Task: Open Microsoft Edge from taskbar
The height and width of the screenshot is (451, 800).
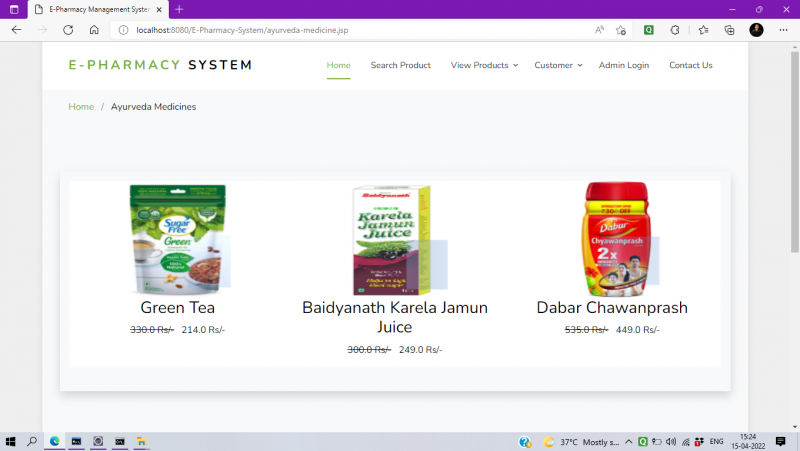Action: point(55,441)
